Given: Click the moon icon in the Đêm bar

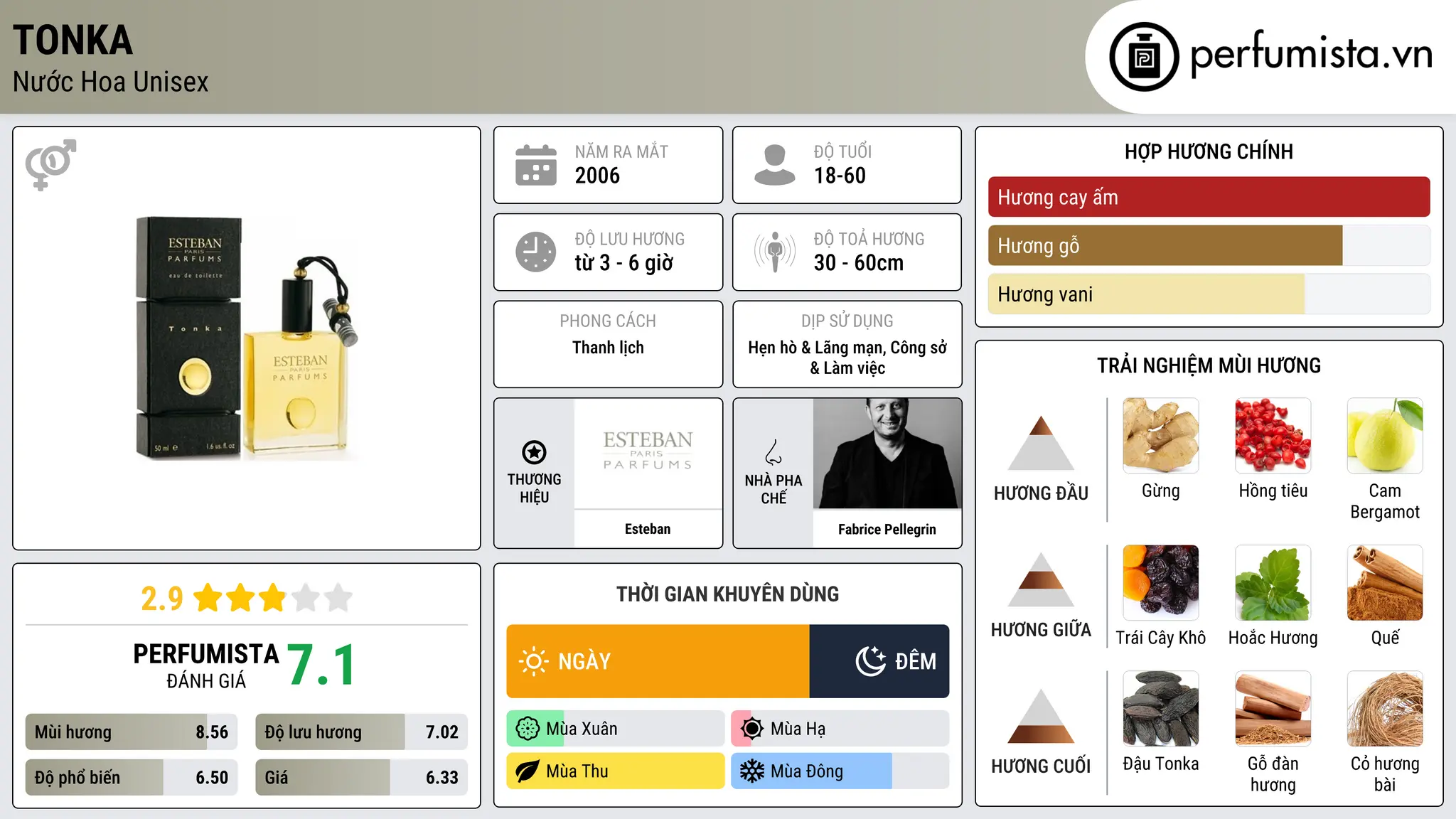Looking at the screenshot, I should click(870, 661).
